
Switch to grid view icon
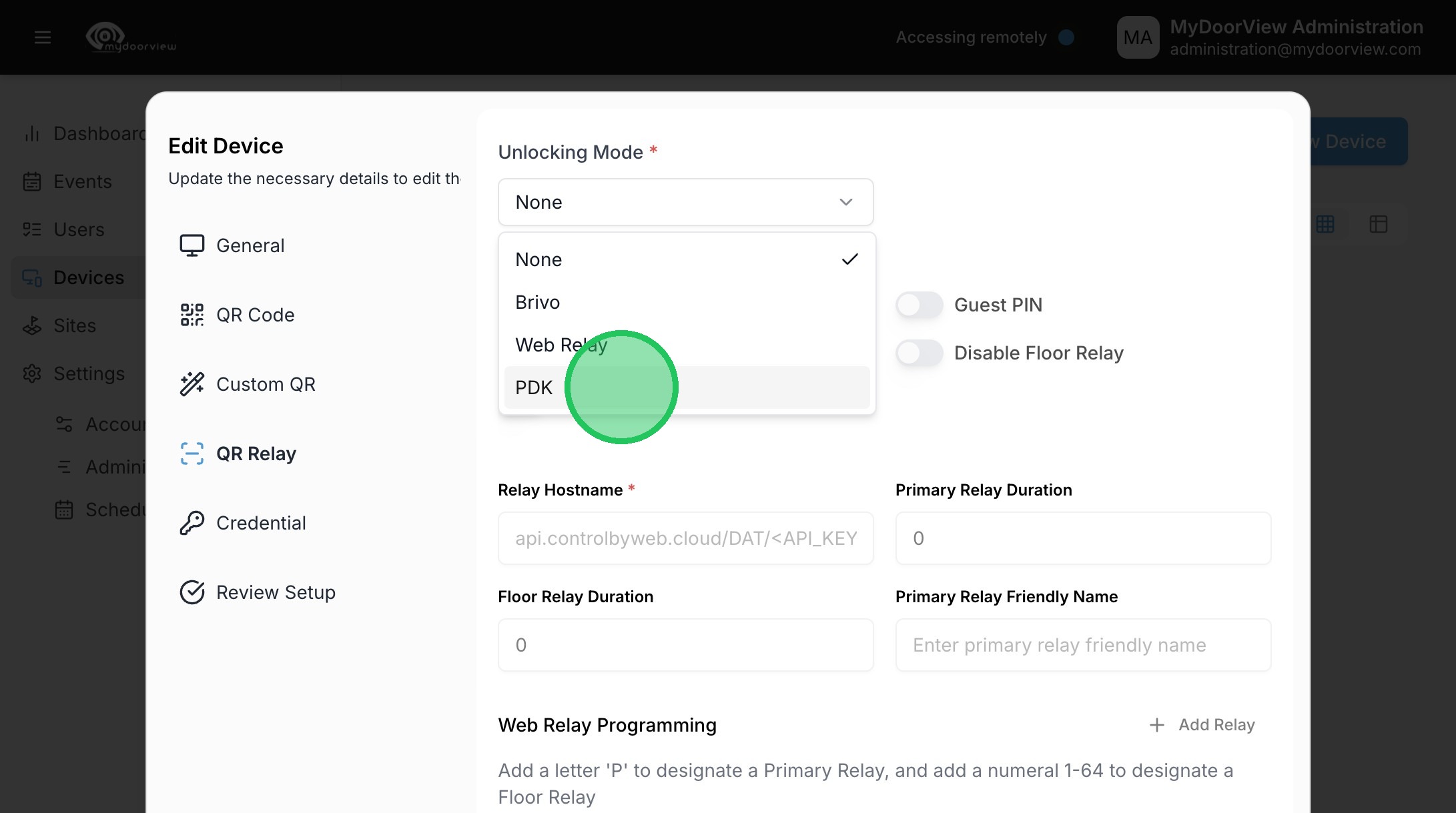[1325, 224]
